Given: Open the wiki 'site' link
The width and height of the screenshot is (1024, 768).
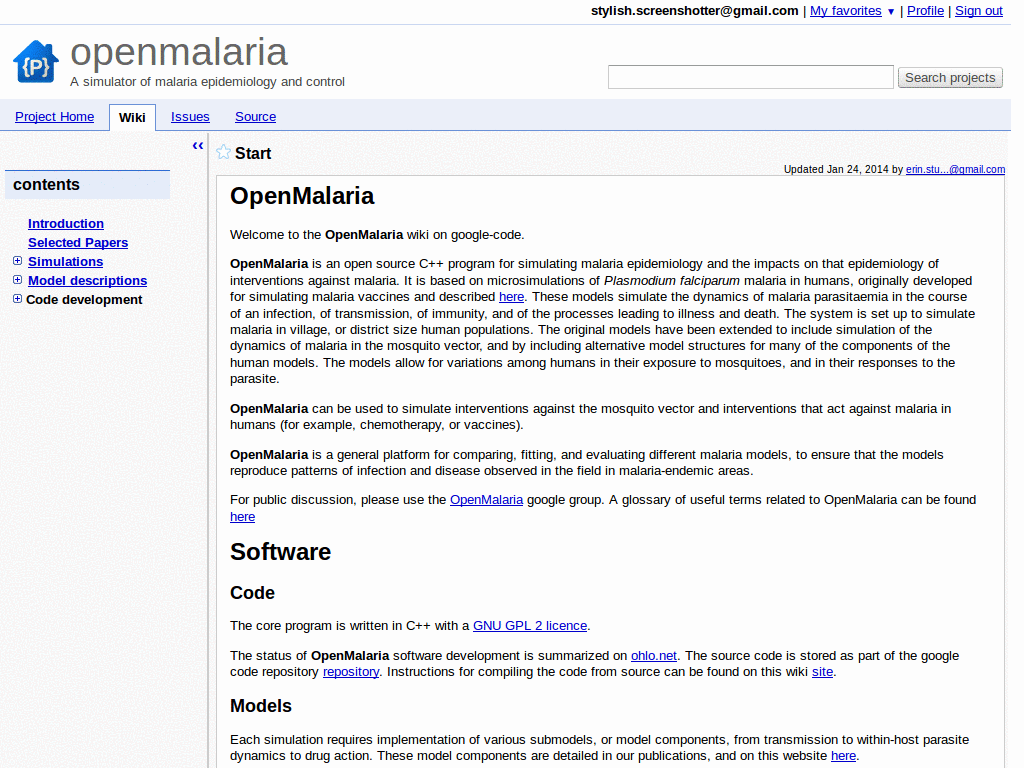Looking at the screenshot, I should 822,672.
